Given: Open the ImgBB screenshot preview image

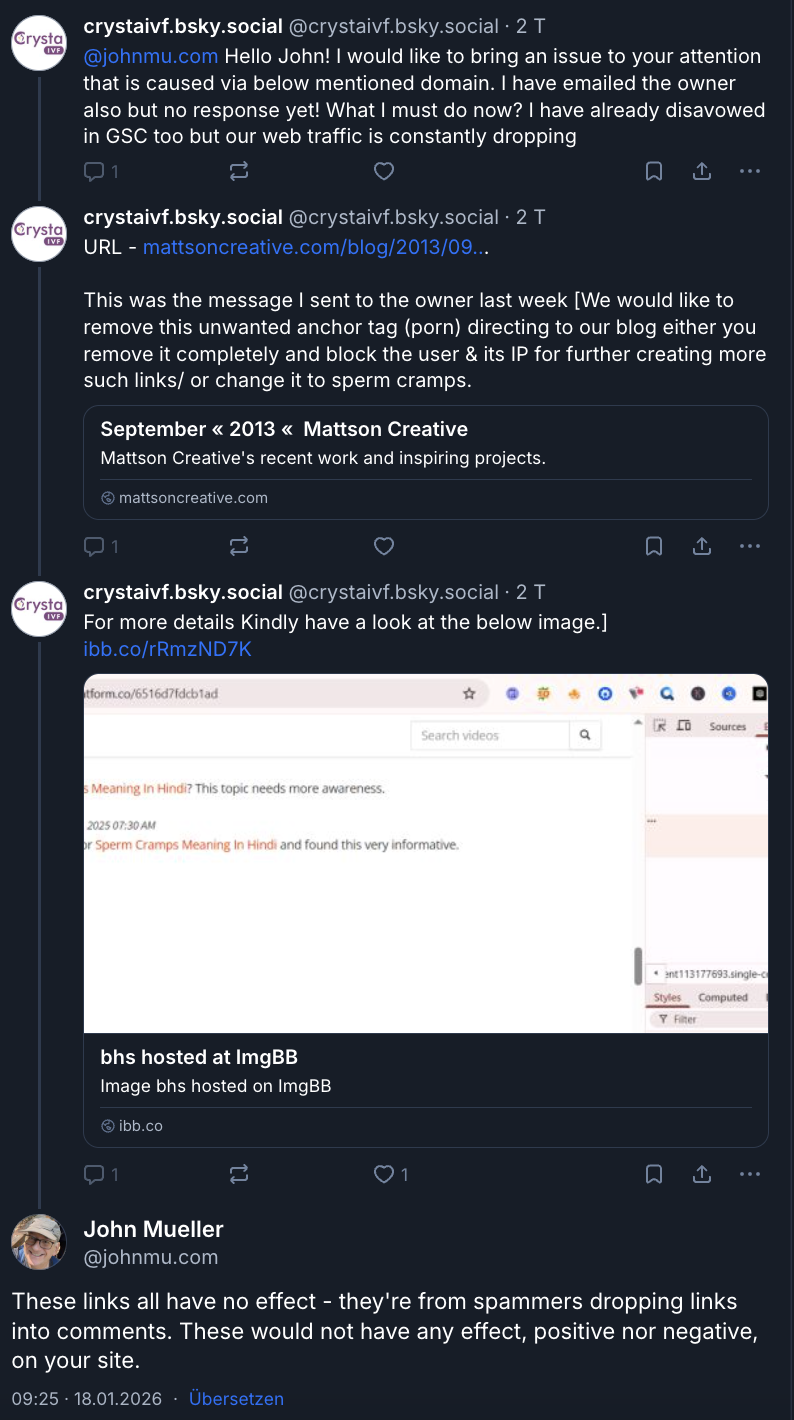Looking at the screenshot, I should click(x=425, y=853).
